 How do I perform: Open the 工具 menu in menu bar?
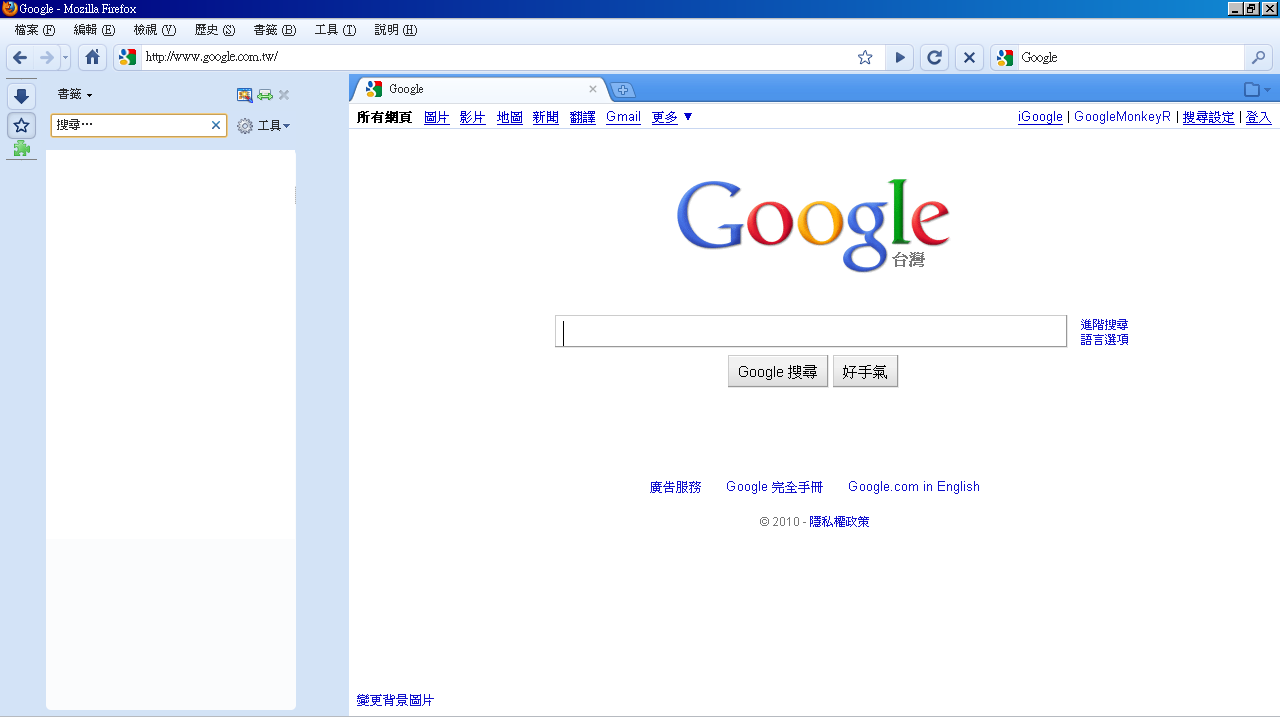[335, 30]
